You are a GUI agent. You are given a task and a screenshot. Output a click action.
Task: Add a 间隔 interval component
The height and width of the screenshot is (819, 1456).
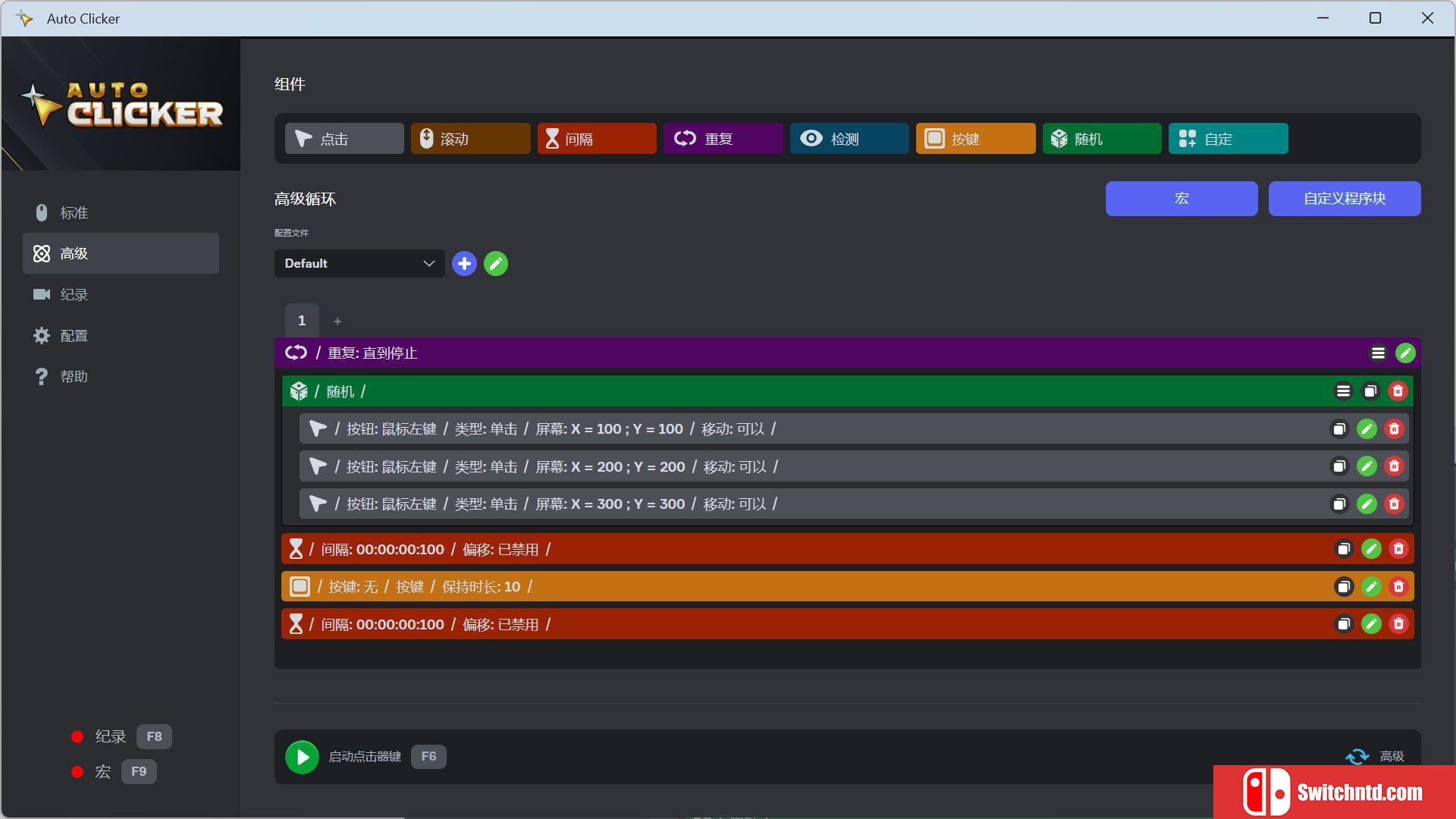coord(597,139)
